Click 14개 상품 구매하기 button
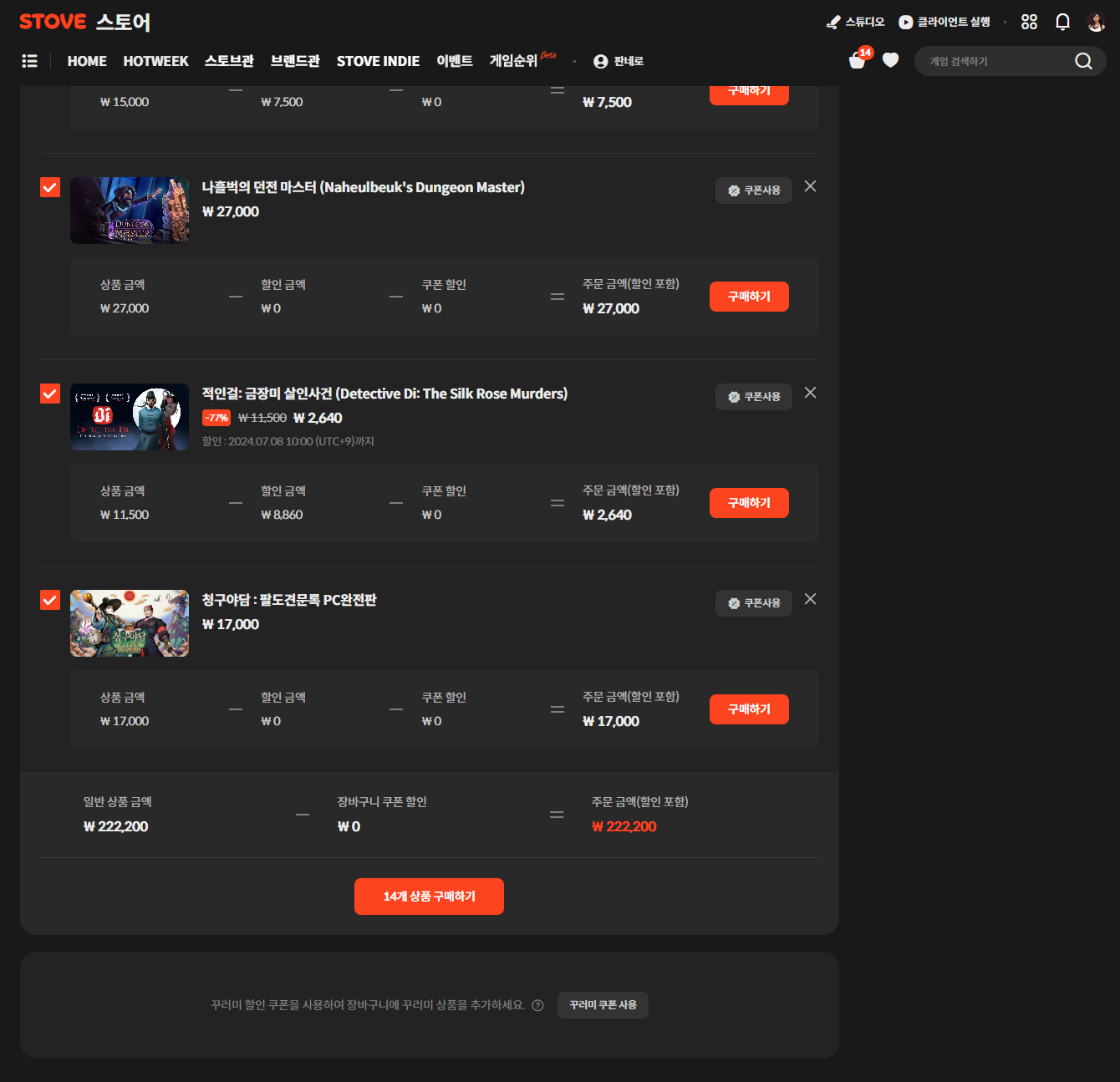Viewport: 1120px width, 1082px height. click(429, 897)
